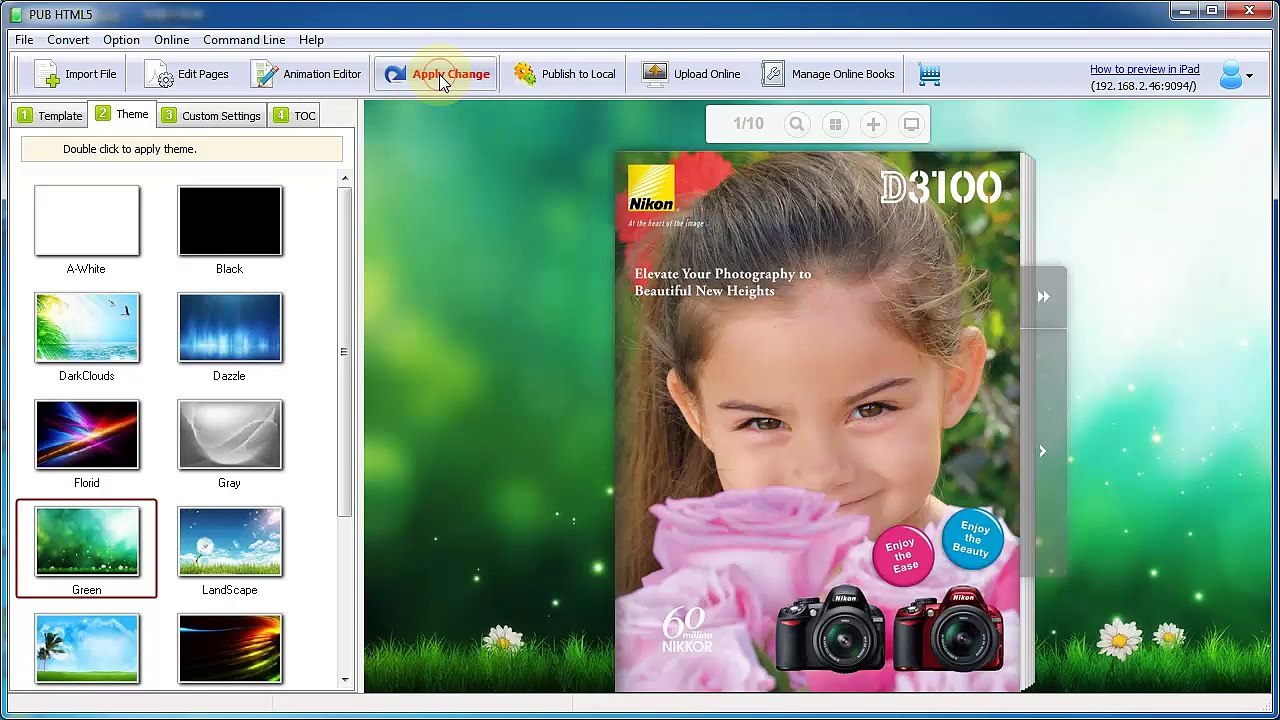Jump to last page double-arrow button
Screen dimensions: 1280x720
tap(1043, 297)
